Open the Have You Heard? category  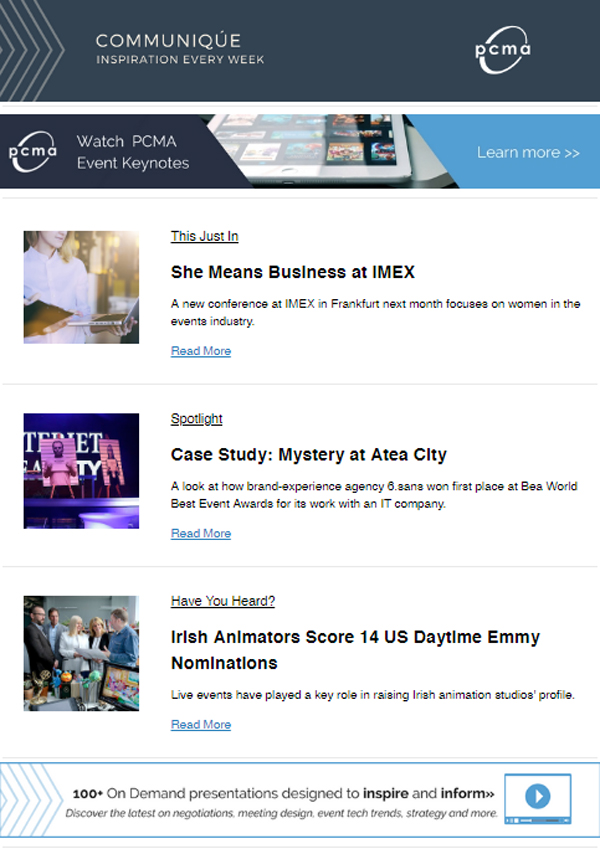223,601
